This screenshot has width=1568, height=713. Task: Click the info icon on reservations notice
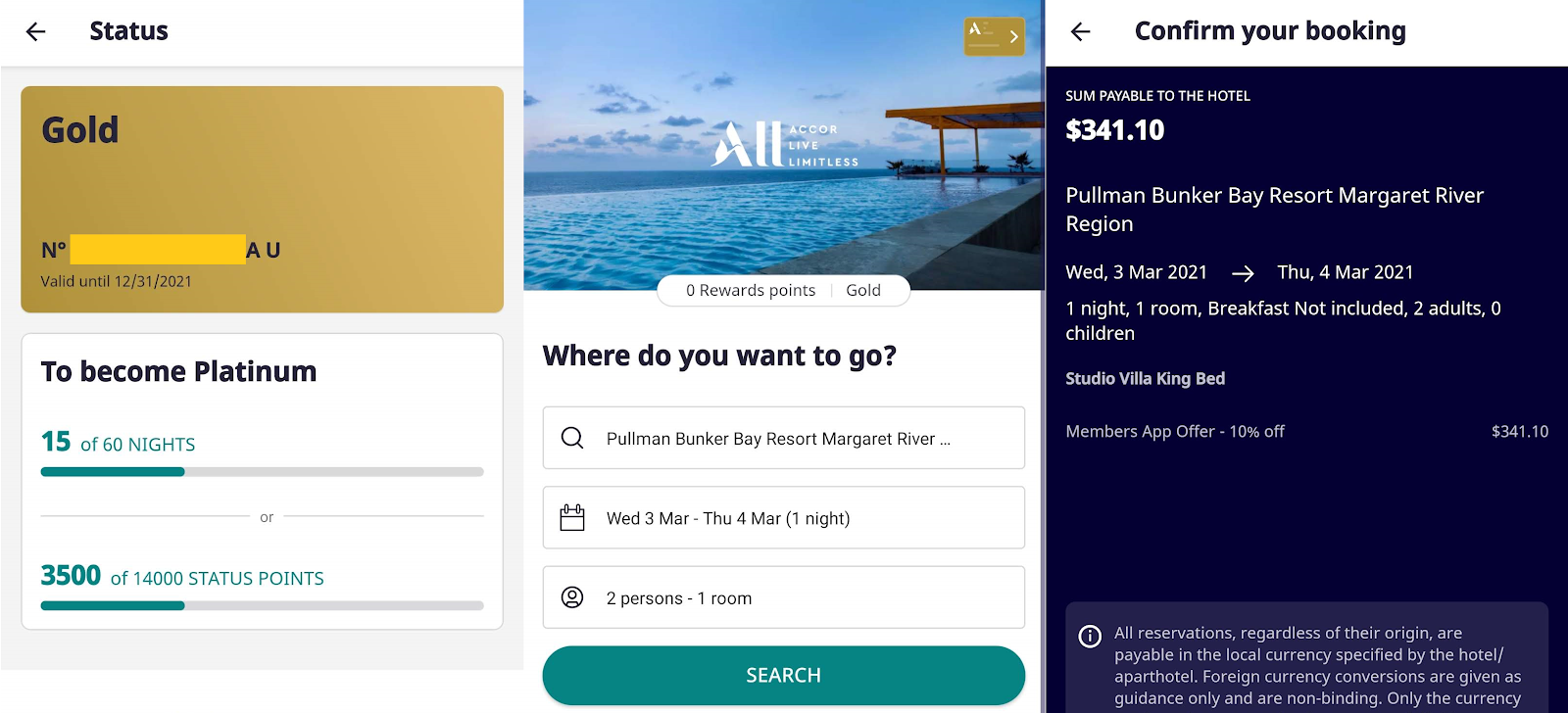1090,636
